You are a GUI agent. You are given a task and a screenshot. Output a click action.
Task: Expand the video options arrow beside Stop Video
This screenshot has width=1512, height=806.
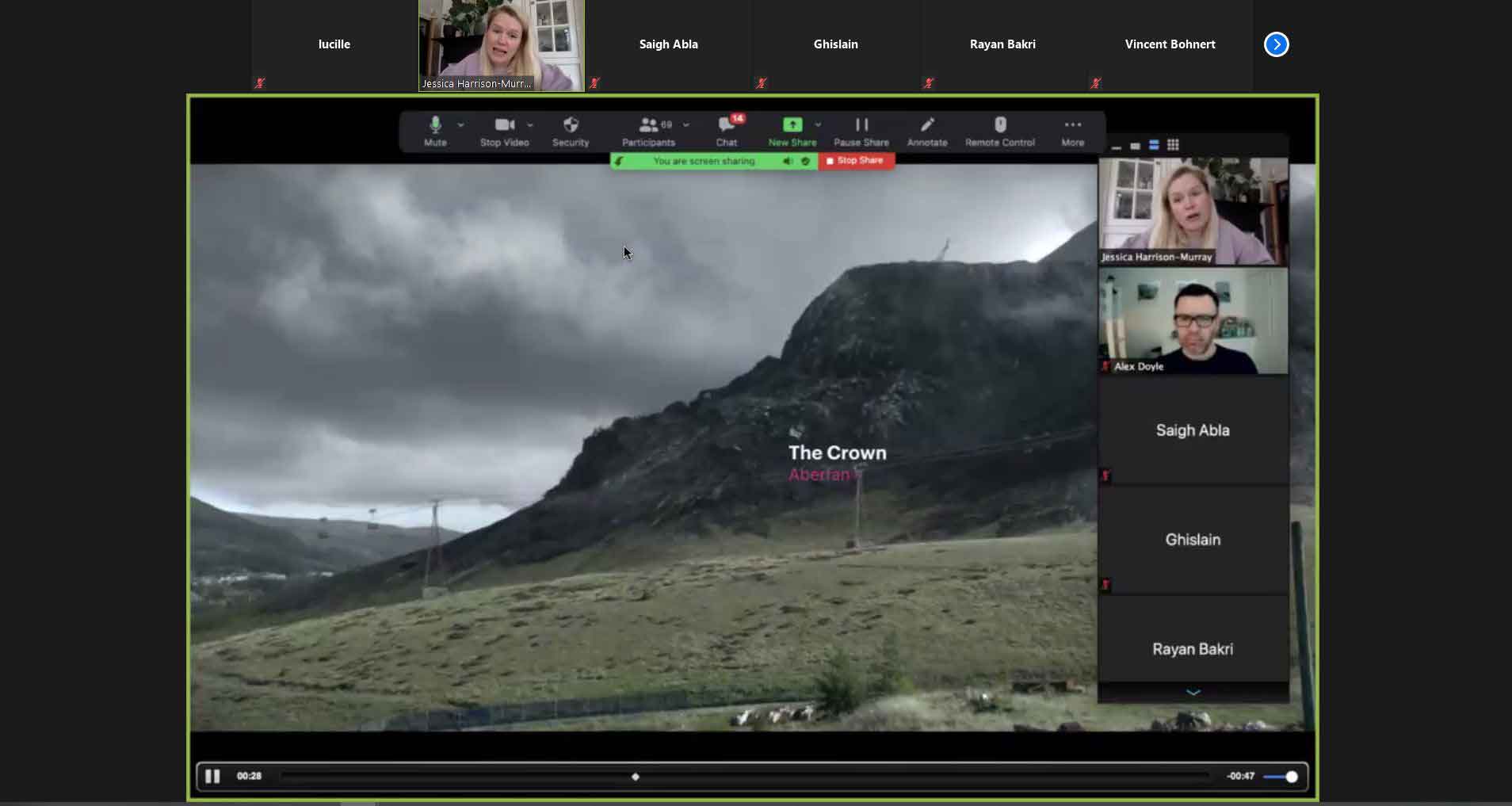pyautogui.click(x=530, y=125)
